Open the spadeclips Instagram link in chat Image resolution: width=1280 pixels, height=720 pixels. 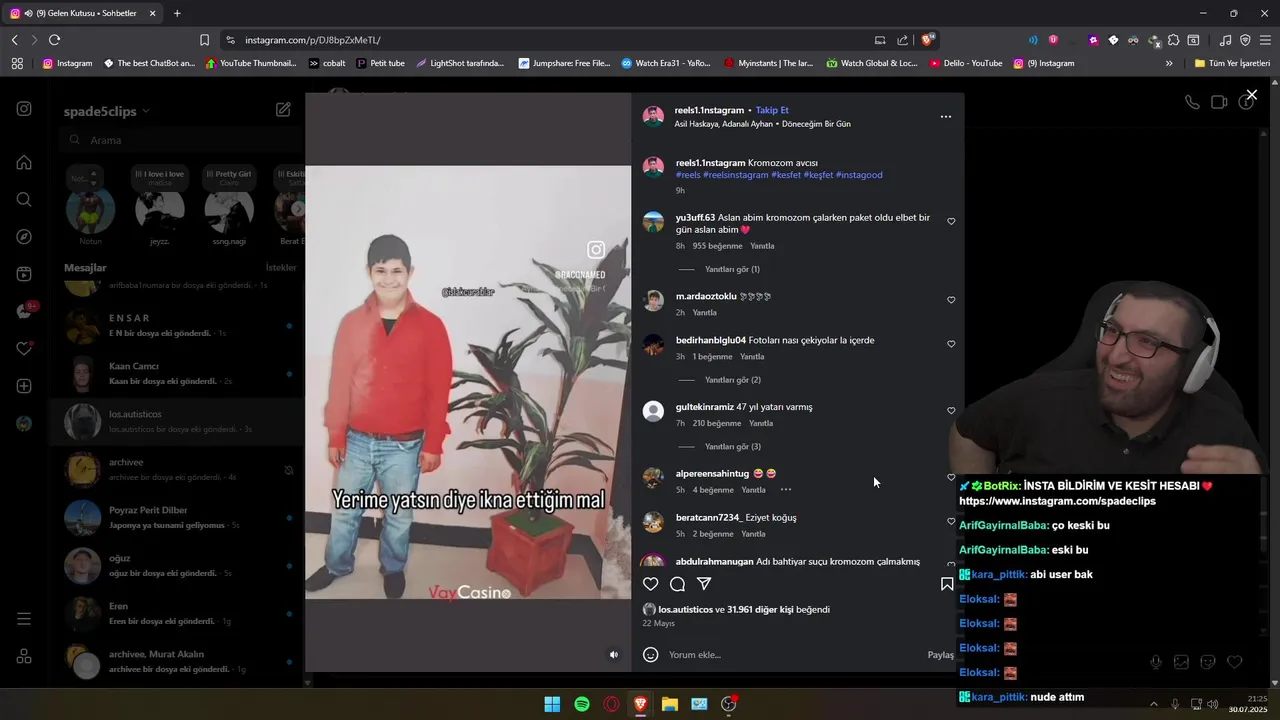point(1057,501)
